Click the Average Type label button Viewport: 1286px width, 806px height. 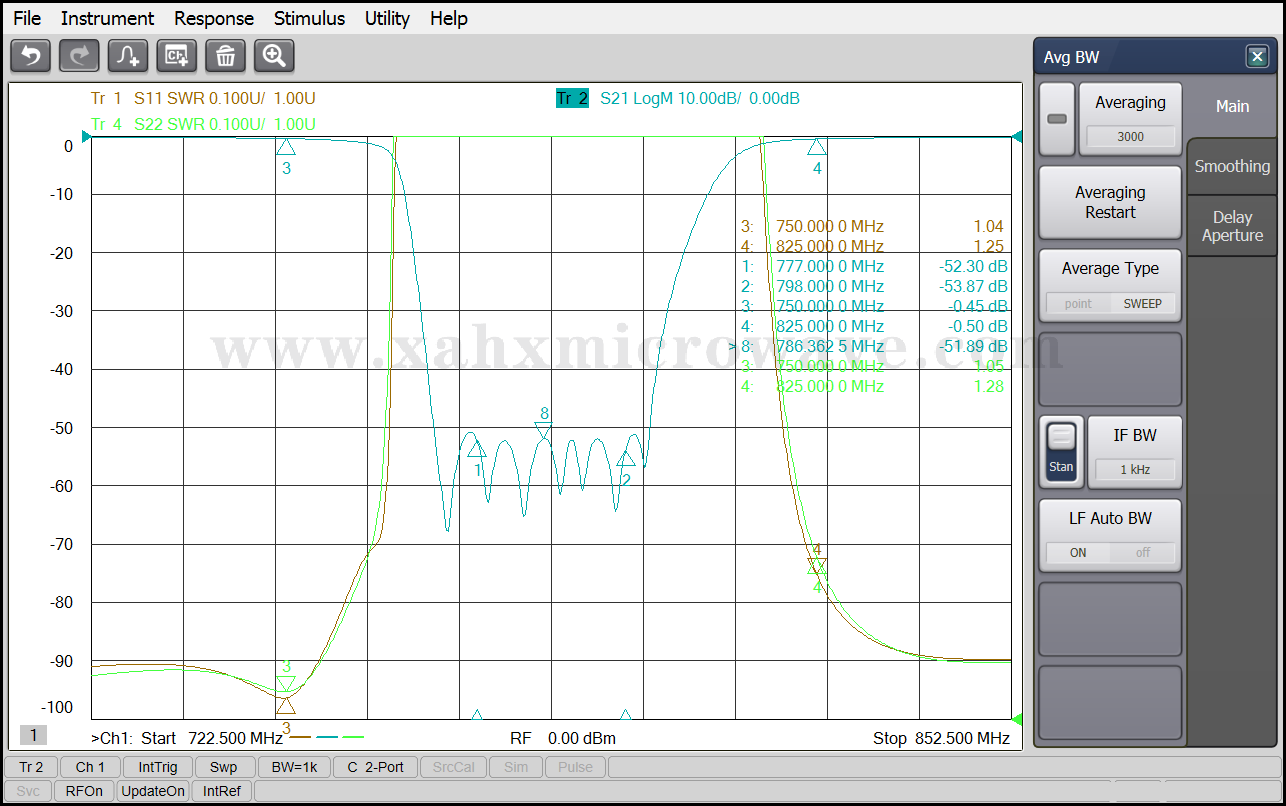[x=1110, y=268]
